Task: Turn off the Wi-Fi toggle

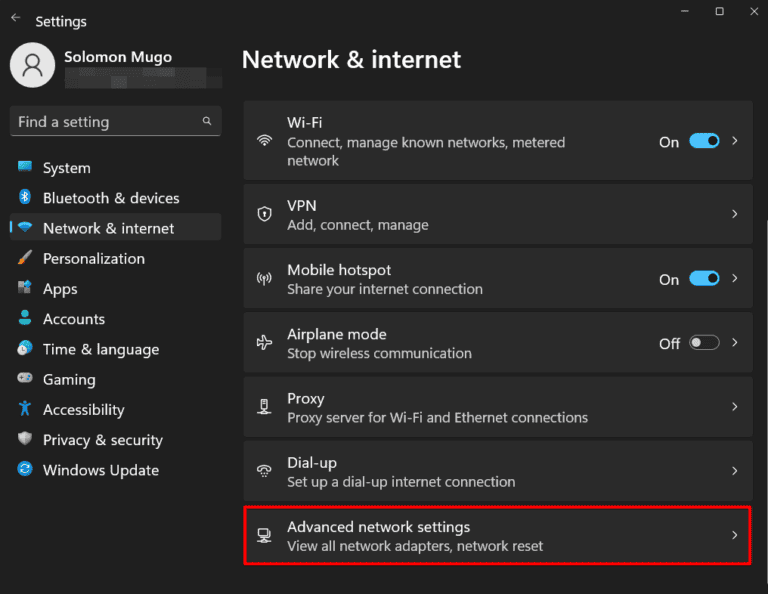Action: (704, 142)
